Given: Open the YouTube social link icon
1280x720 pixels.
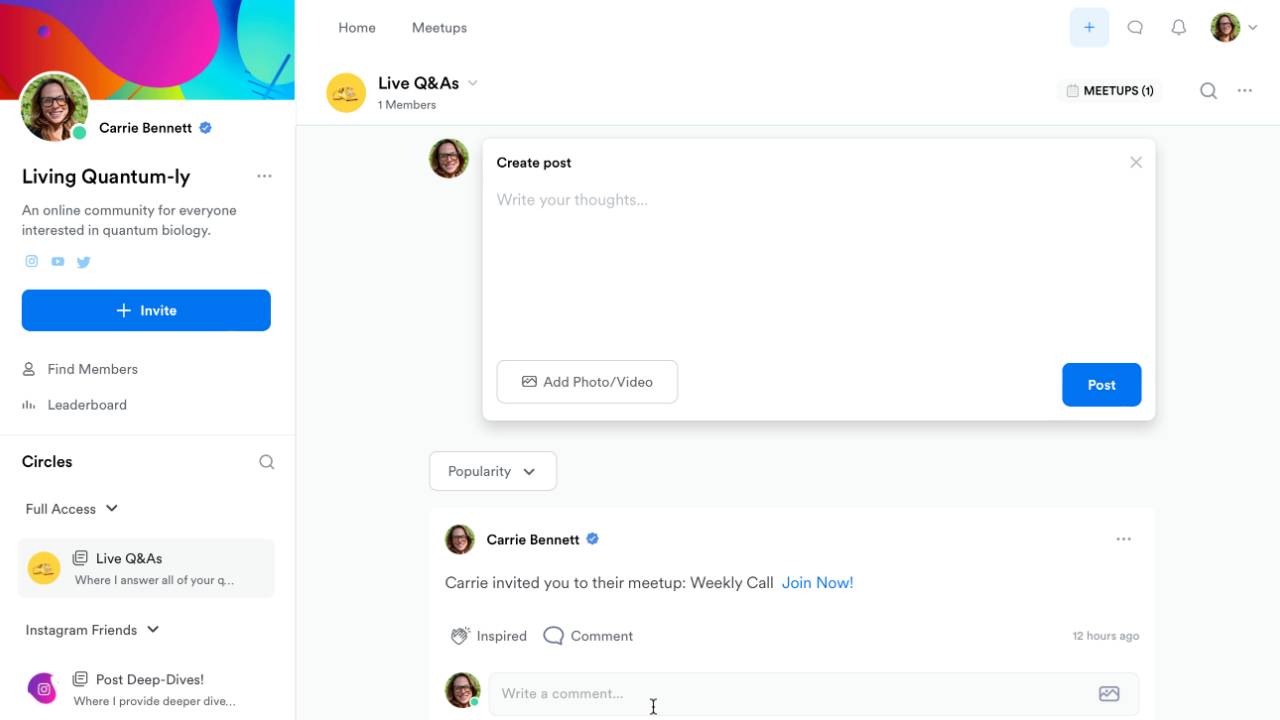Looking at the screenshot, I should click(58, 261).
